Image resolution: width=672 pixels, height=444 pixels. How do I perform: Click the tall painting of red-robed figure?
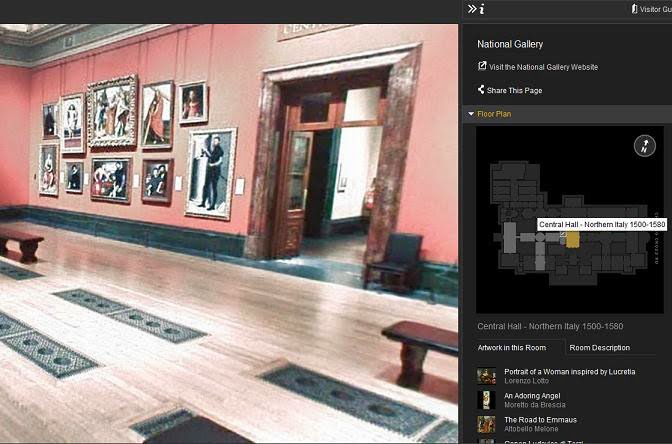(157, 114)
